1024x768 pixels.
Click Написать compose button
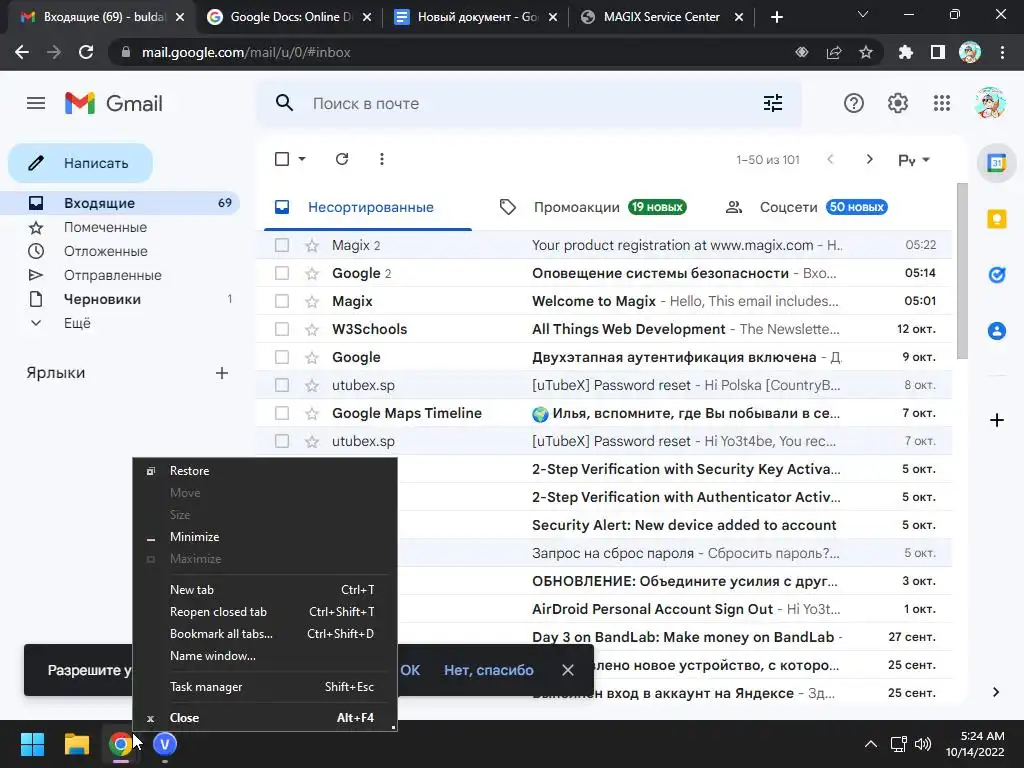80,163
